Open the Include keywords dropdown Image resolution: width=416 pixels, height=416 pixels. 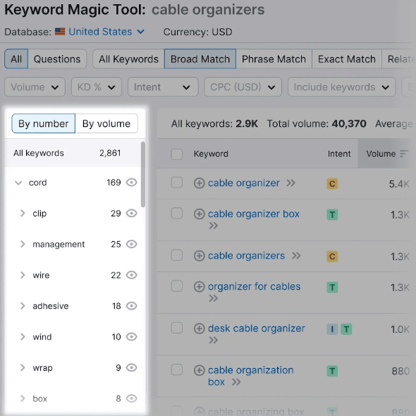click(x=342, y=87)
